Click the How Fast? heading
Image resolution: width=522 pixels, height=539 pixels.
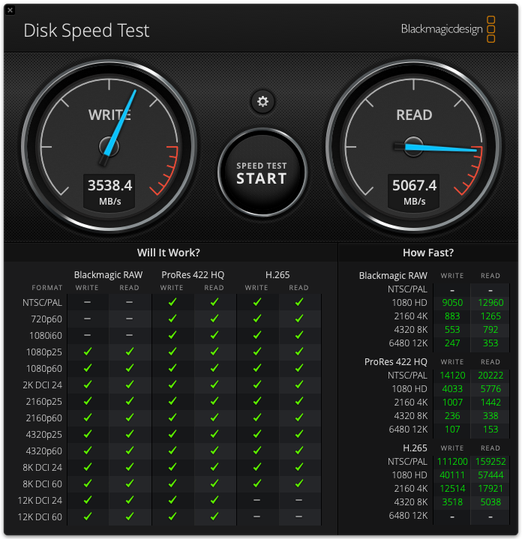[x=428, y=253]
